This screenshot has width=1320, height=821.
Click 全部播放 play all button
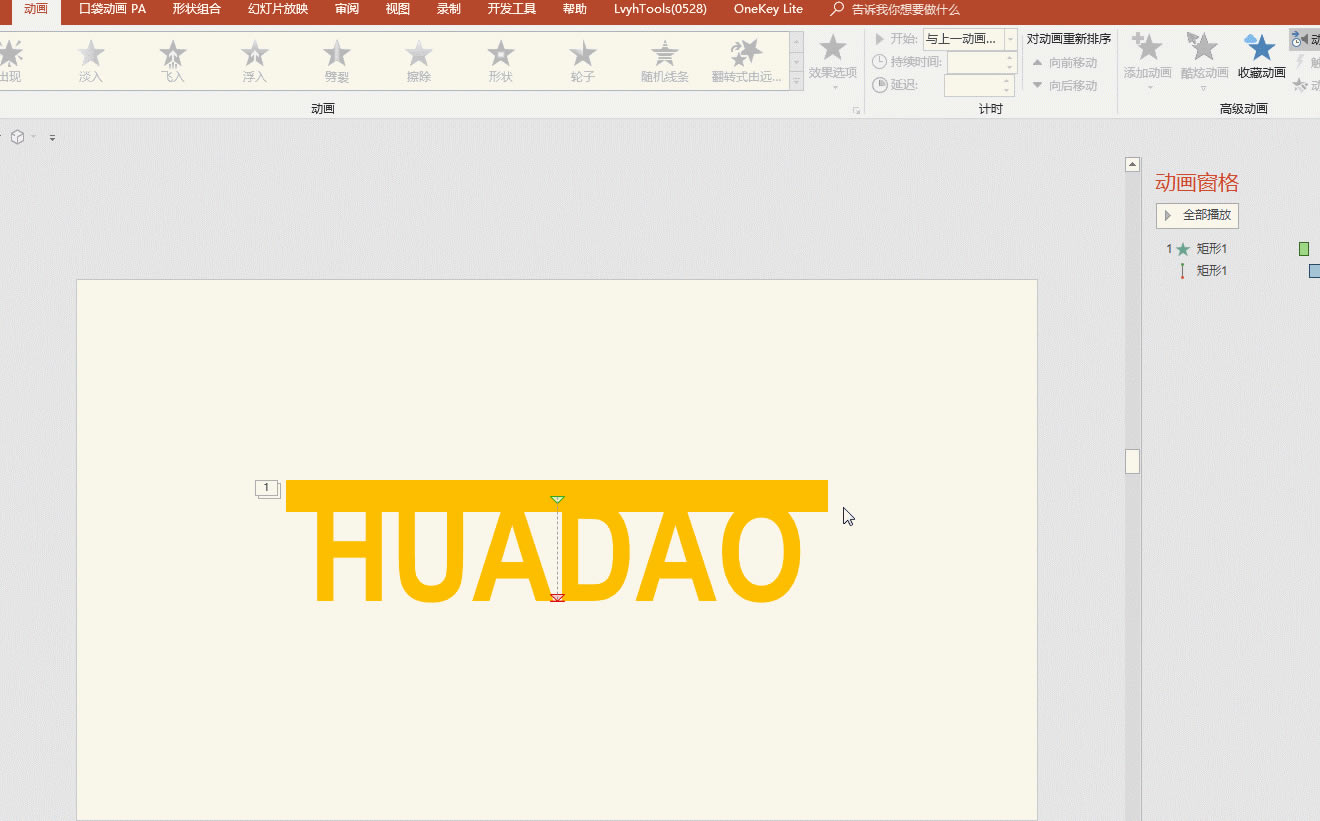(1197, 215)
